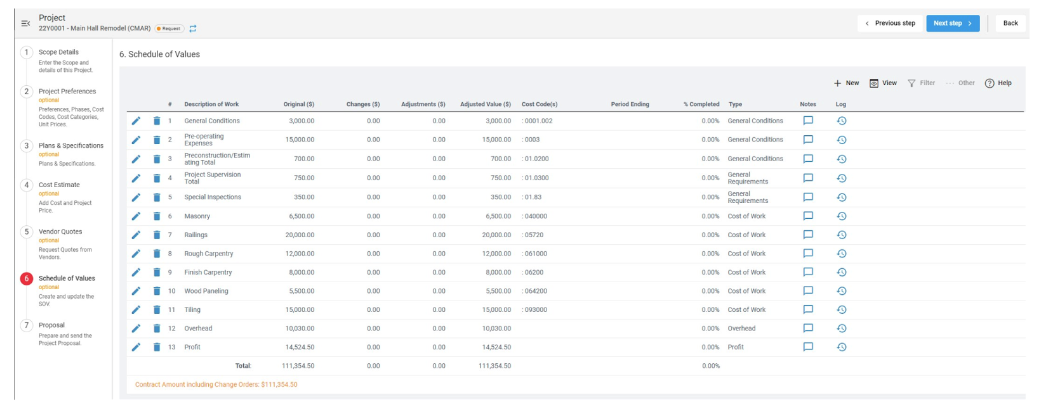
Task: Delete the Overhead row
Action: pyautogui.click(x=157, y=329)
